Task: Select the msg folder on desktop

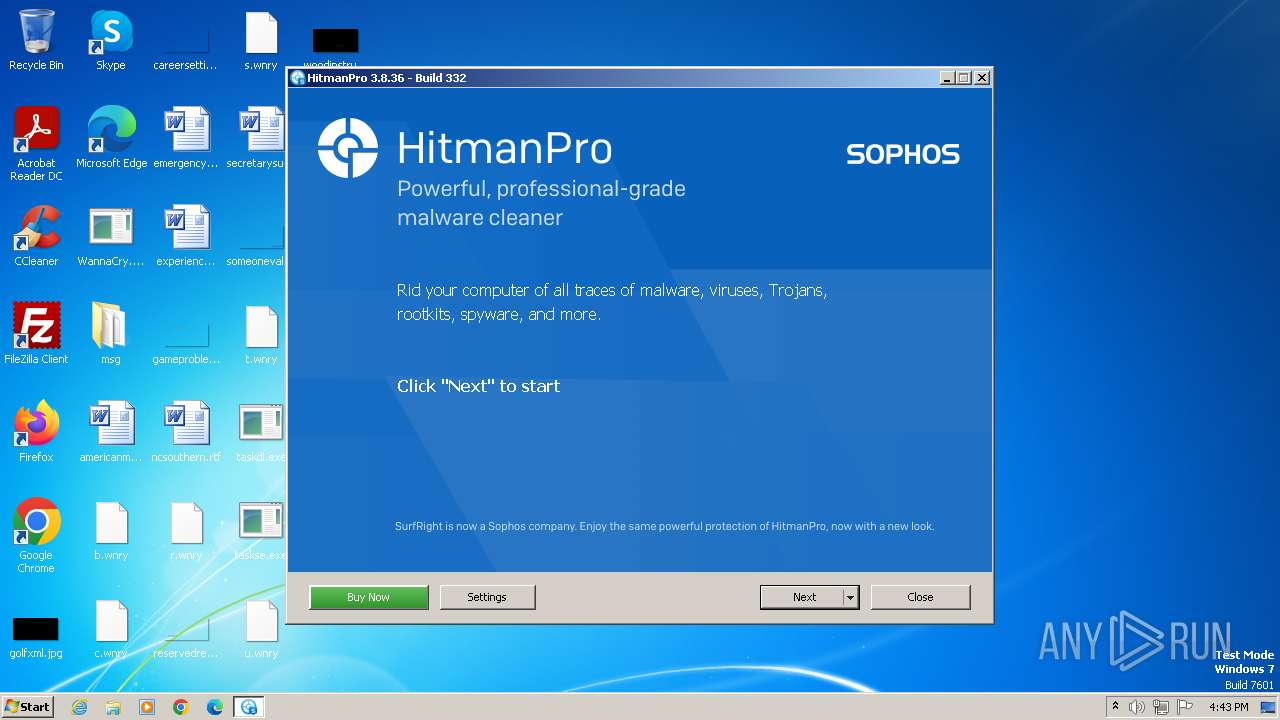Action: coord(111,334)
